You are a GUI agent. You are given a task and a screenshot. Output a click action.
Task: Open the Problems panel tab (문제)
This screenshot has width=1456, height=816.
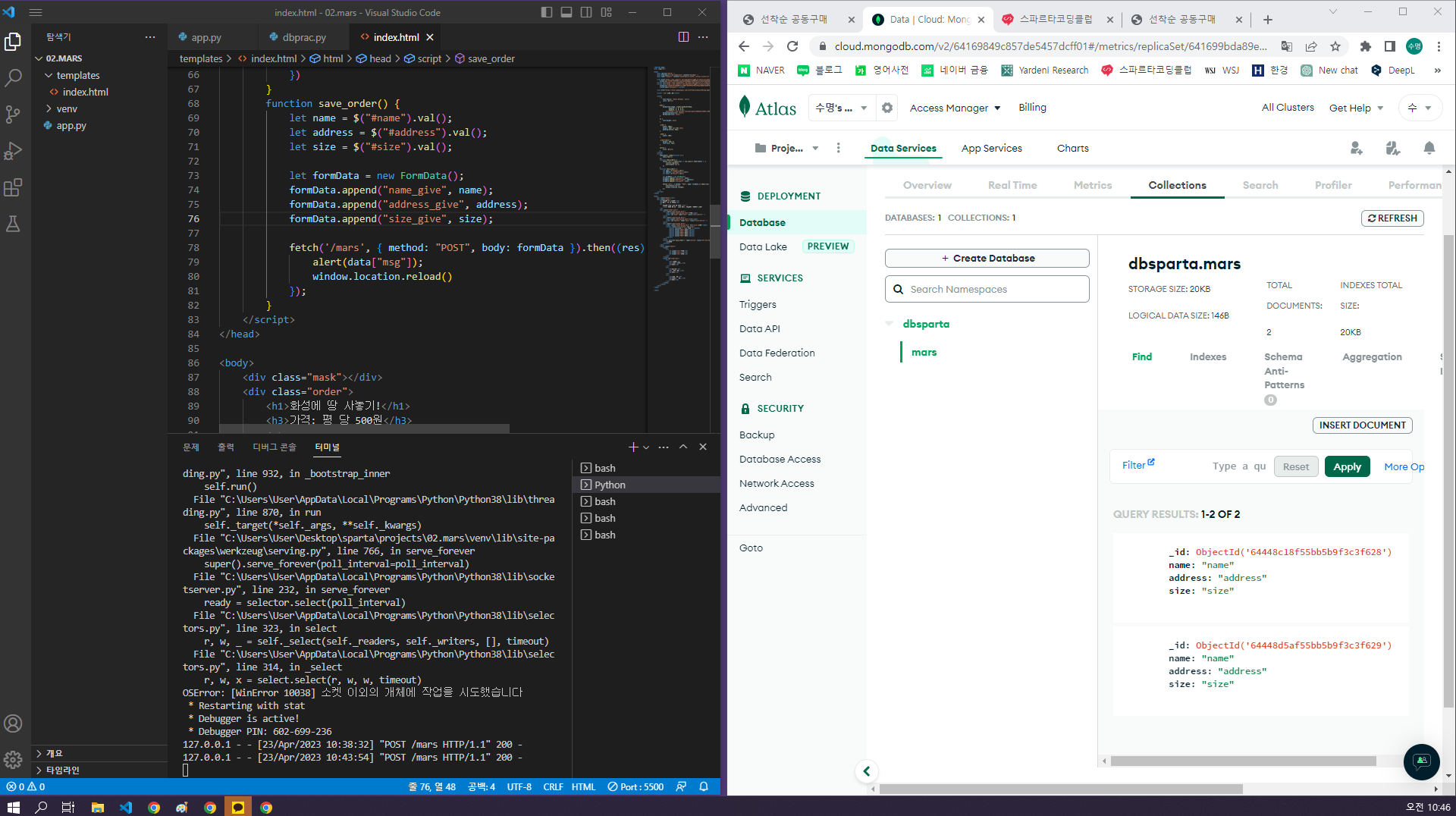click(x=191, y=447)
